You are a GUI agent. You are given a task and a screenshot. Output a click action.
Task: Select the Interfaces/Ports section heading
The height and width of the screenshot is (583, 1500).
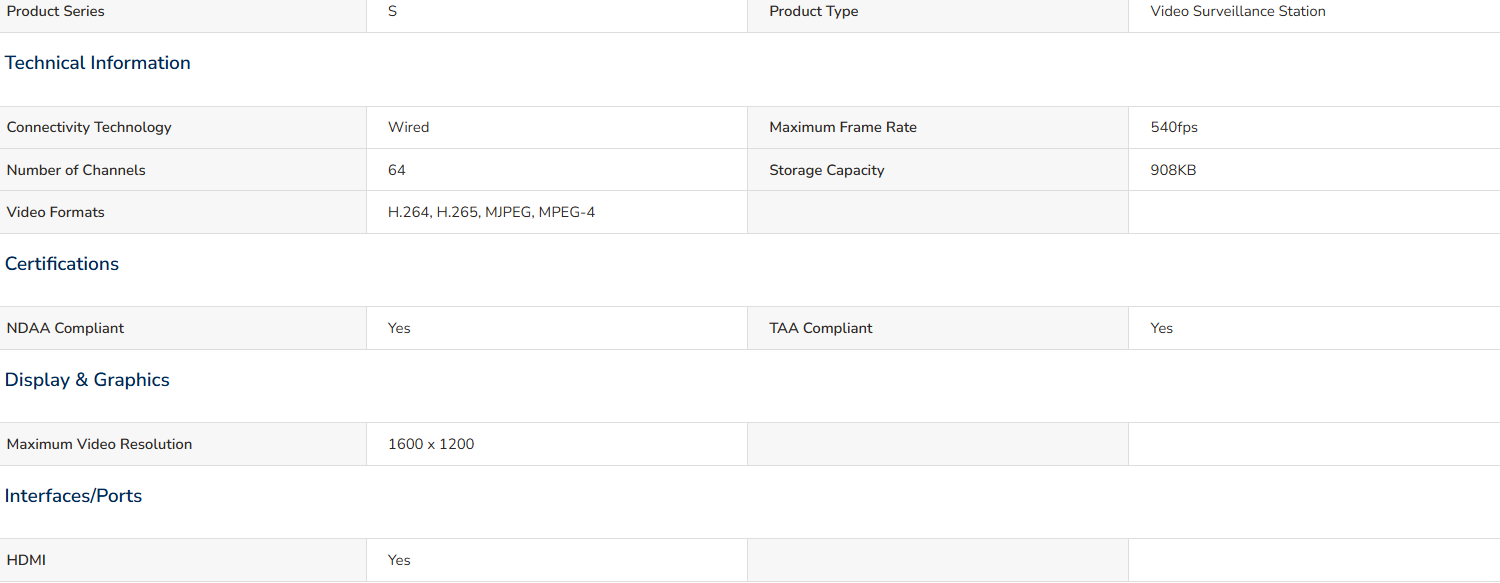tap(73, 496)
